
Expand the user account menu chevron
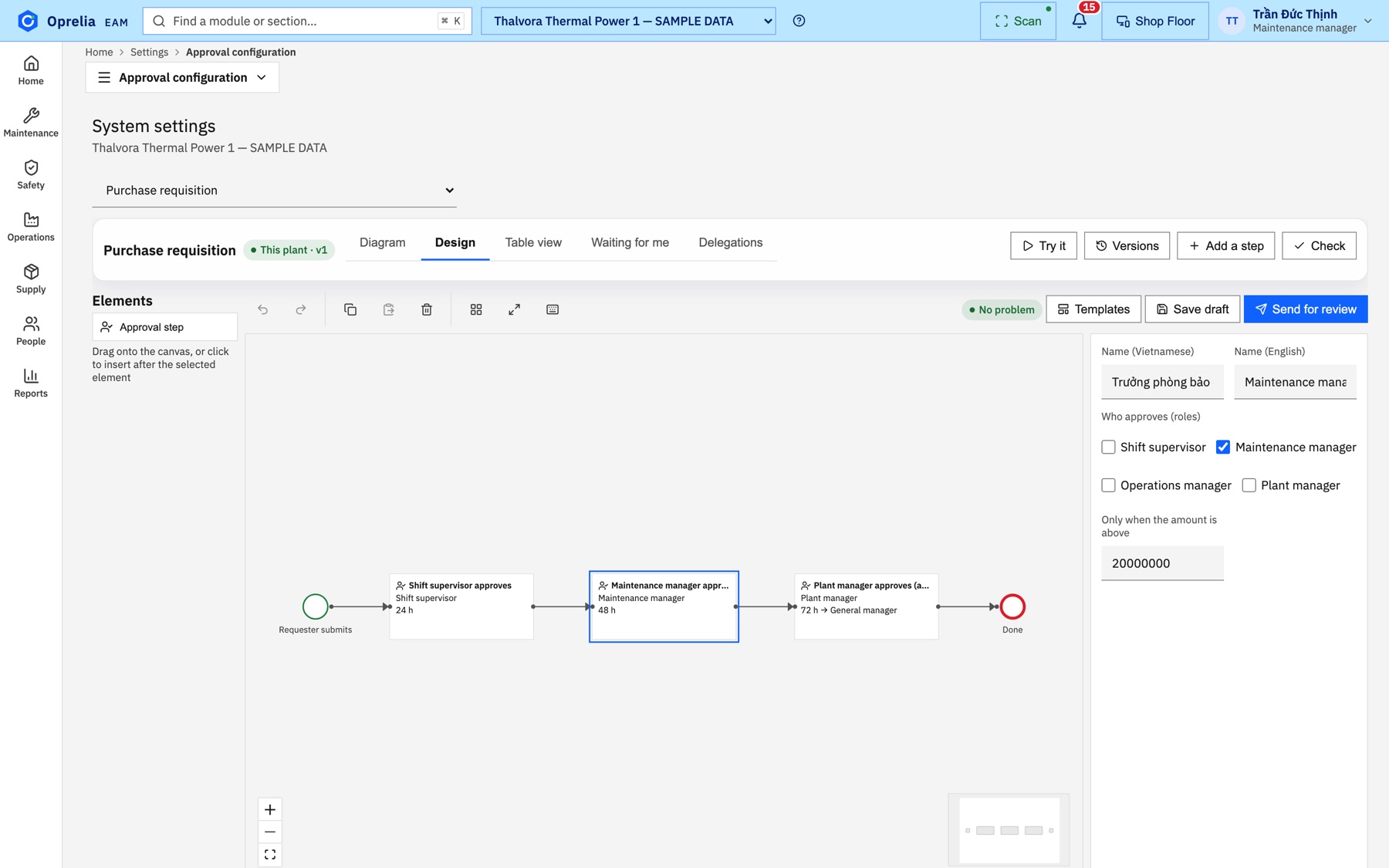1368,21
